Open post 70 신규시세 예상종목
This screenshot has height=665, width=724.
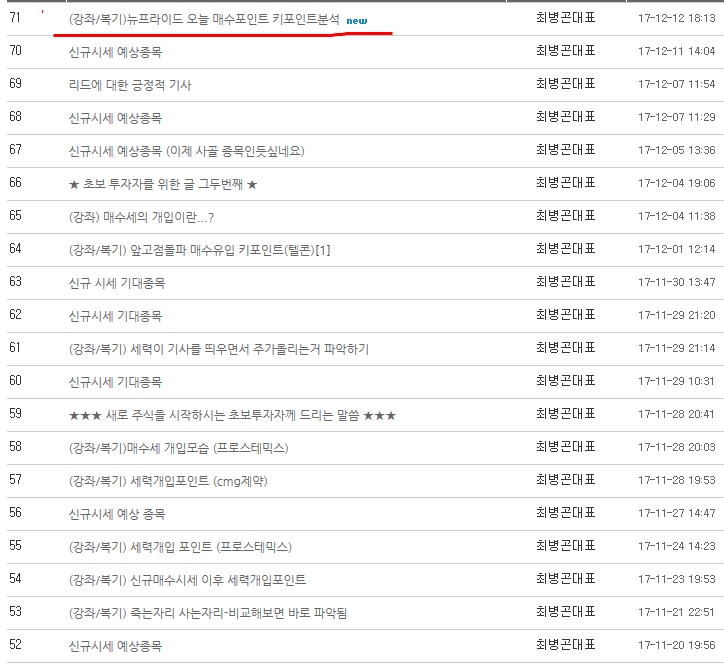click(115, 52)
